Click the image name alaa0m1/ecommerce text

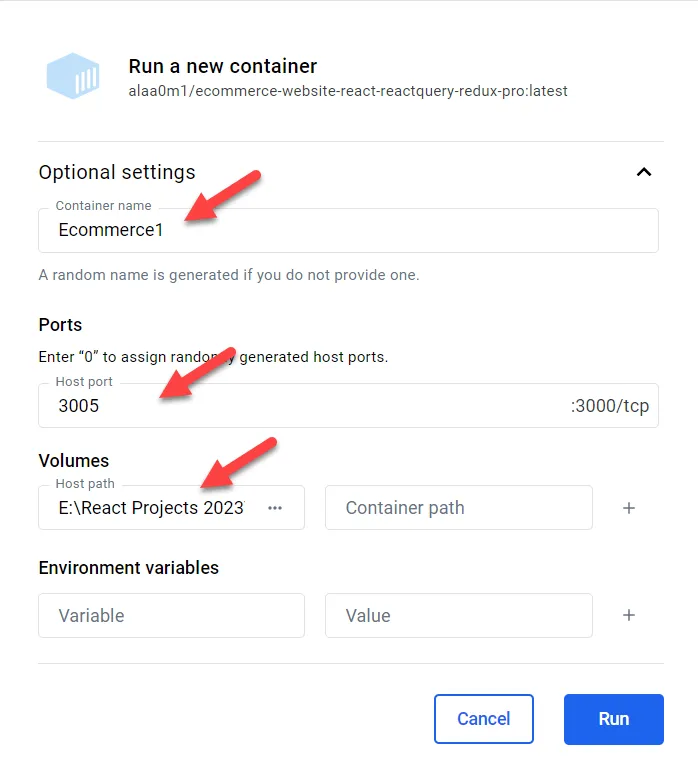(x=348, y=91)
